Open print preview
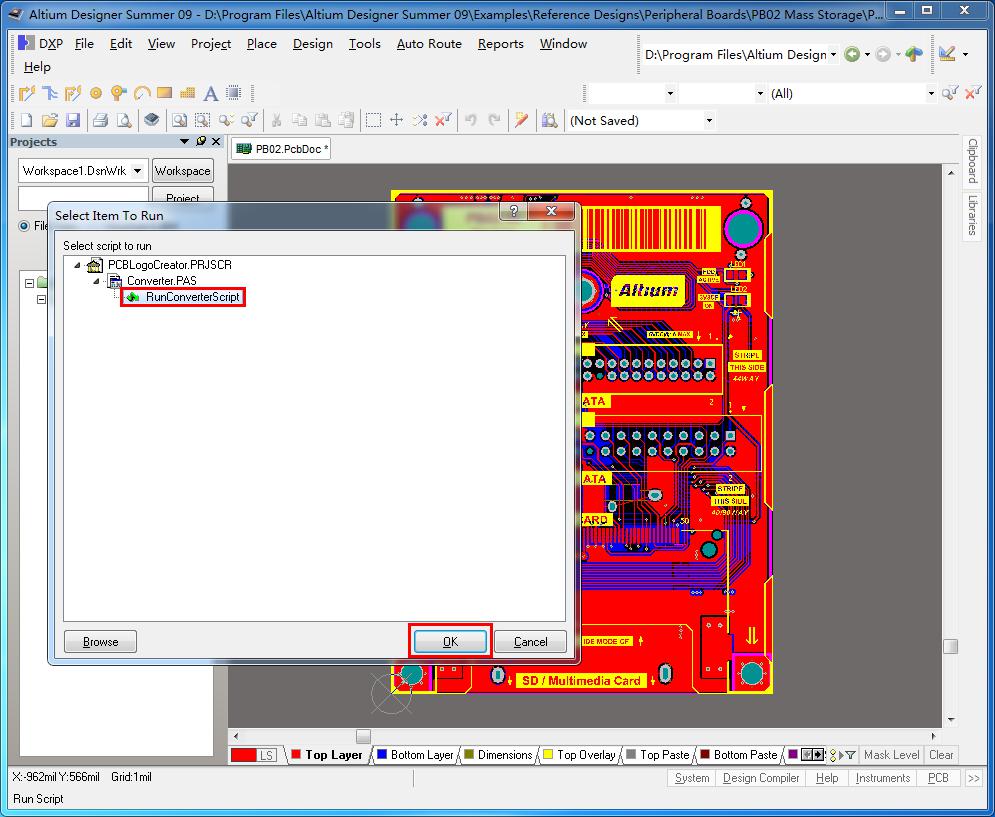 pyautogui.click(x=124, y=120)
